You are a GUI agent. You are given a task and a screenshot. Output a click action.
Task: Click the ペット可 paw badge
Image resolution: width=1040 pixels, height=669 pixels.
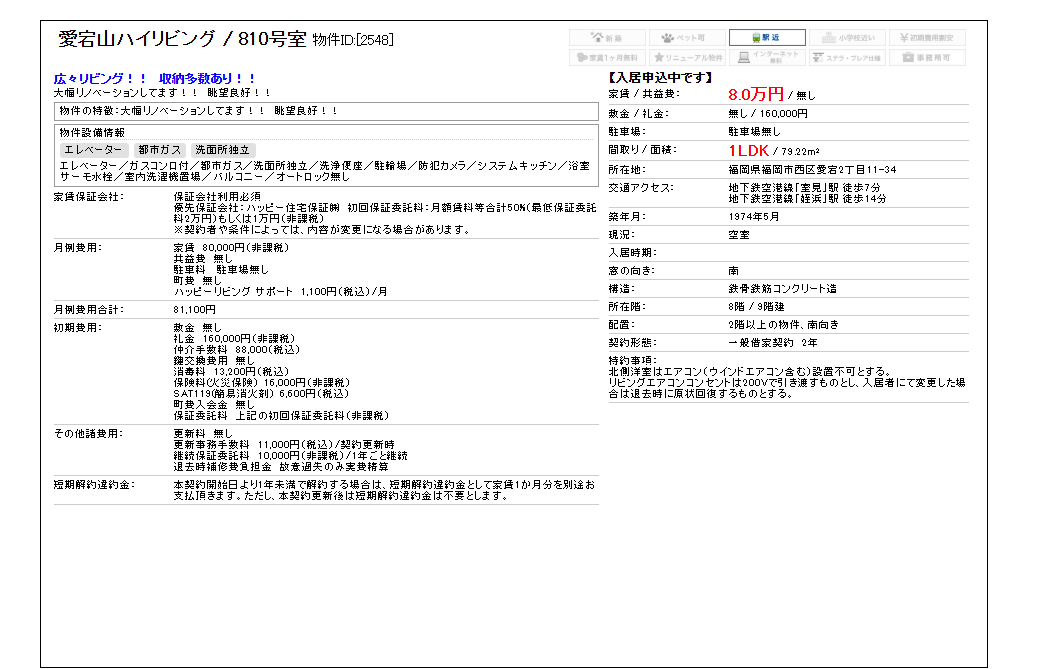click(x=688, y=37)
